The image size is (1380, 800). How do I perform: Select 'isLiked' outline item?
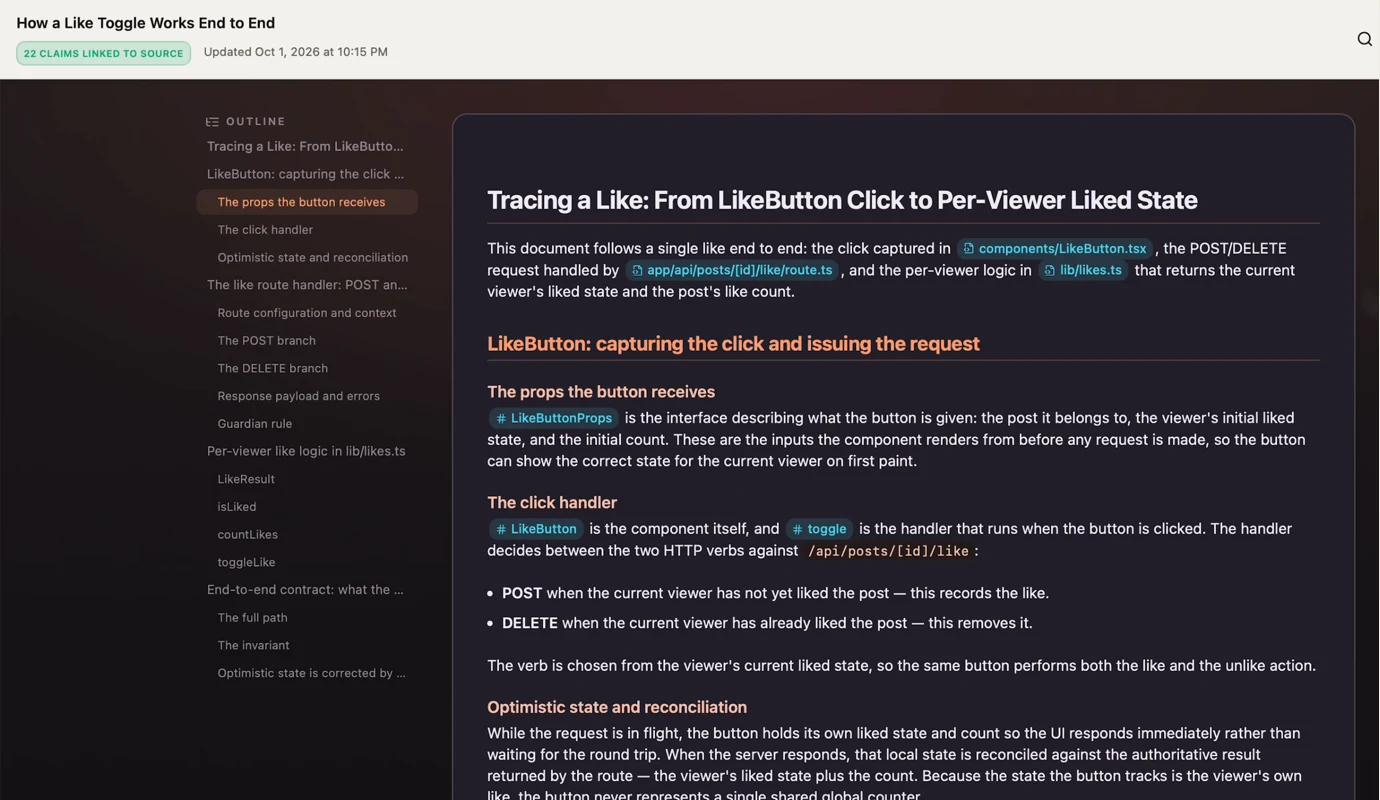pos(237,507)
